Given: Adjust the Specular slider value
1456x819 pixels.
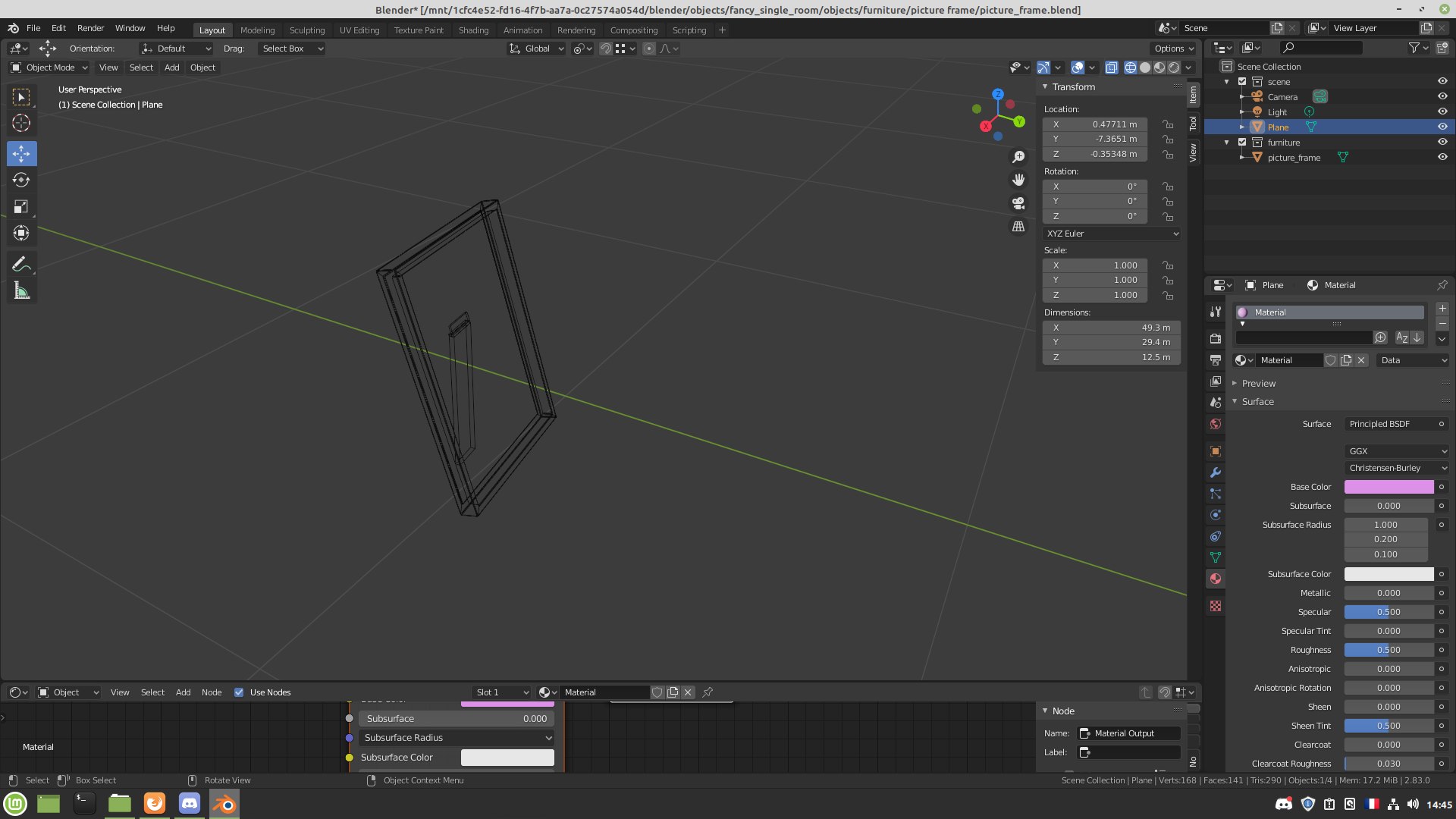Looking at the screenshot, I should point(1389,612).
